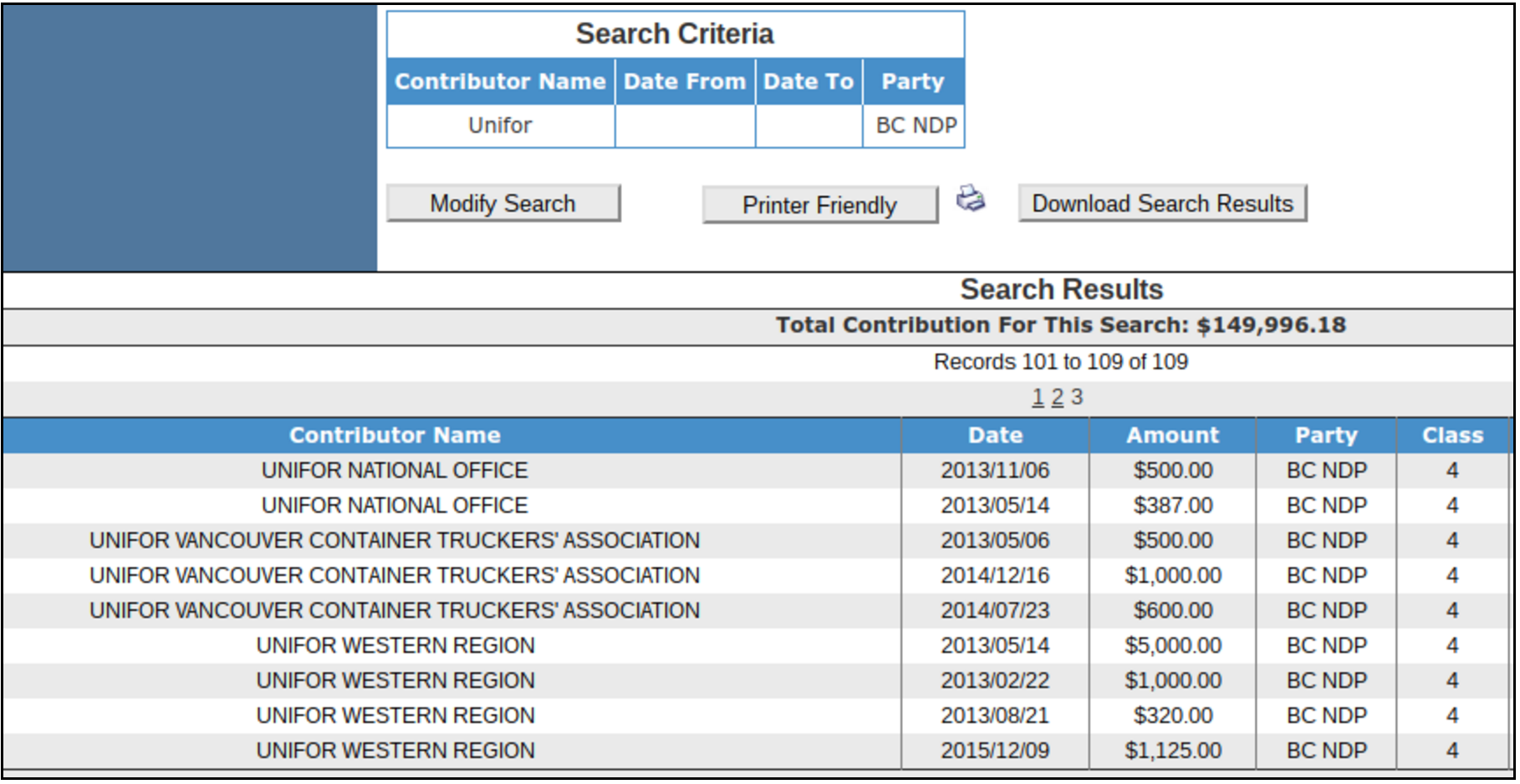The height and width of the screenshot is (784, 1520).
Task: Select the $600.00 amount
Action: pyautogui.click(x=1173, y=611)
